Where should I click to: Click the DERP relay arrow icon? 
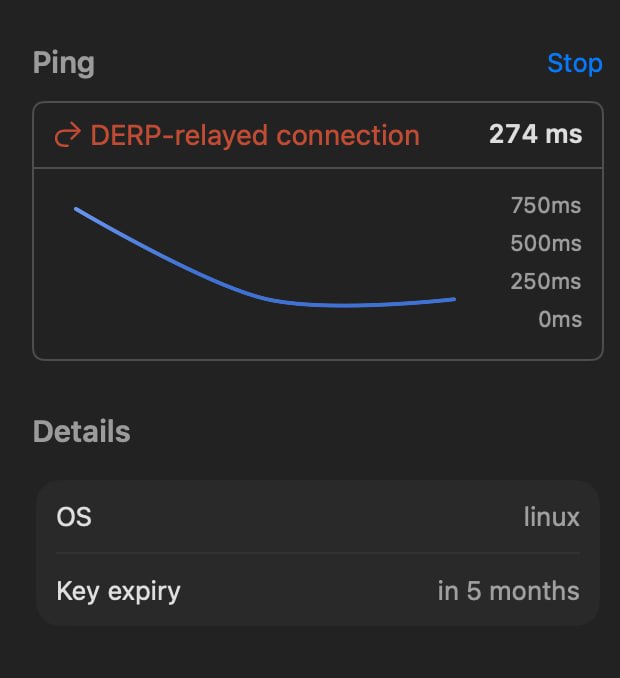point(67,136)
